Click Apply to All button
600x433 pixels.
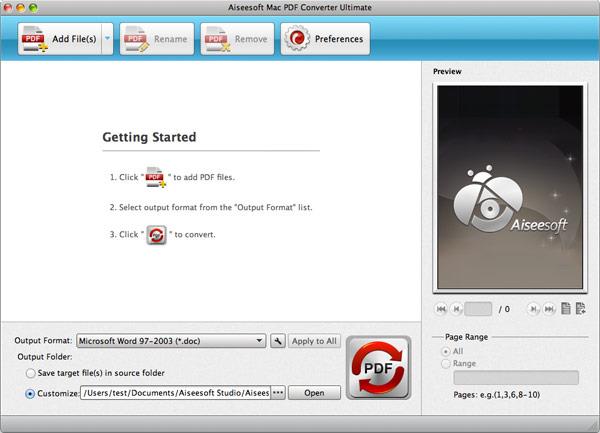(314, 341)
